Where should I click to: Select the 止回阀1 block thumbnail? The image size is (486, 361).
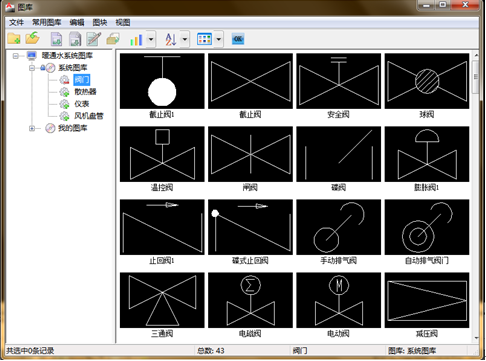(x=162, y=227)
